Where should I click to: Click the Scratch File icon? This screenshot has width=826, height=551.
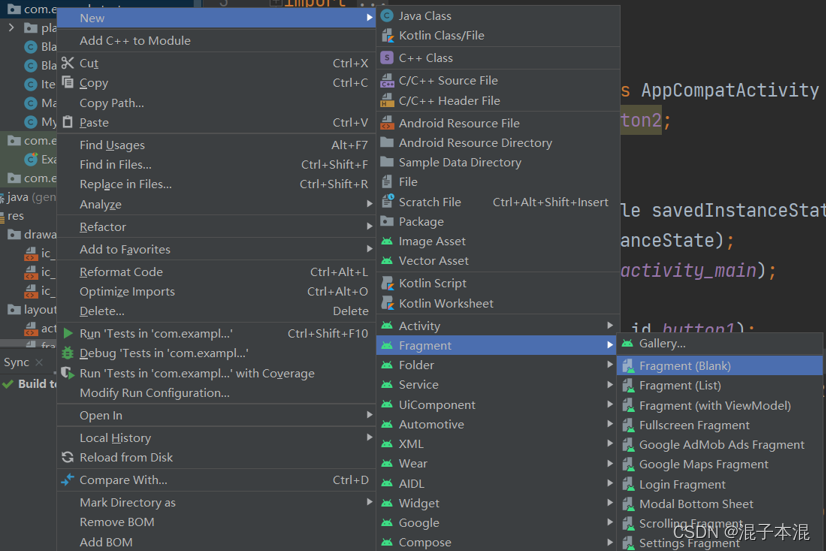(x=387, y=202)
